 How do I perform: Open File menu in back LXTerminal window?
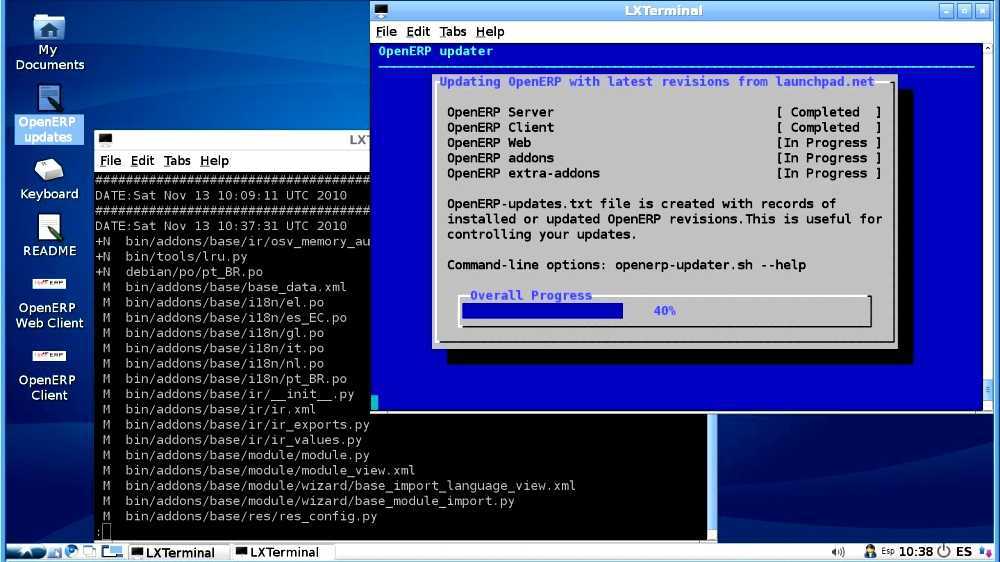tap(110, 161)
